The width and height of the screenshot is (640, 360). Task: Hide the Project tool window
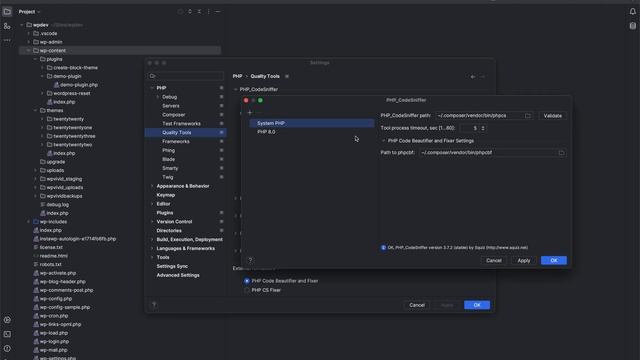click(218, 12)
